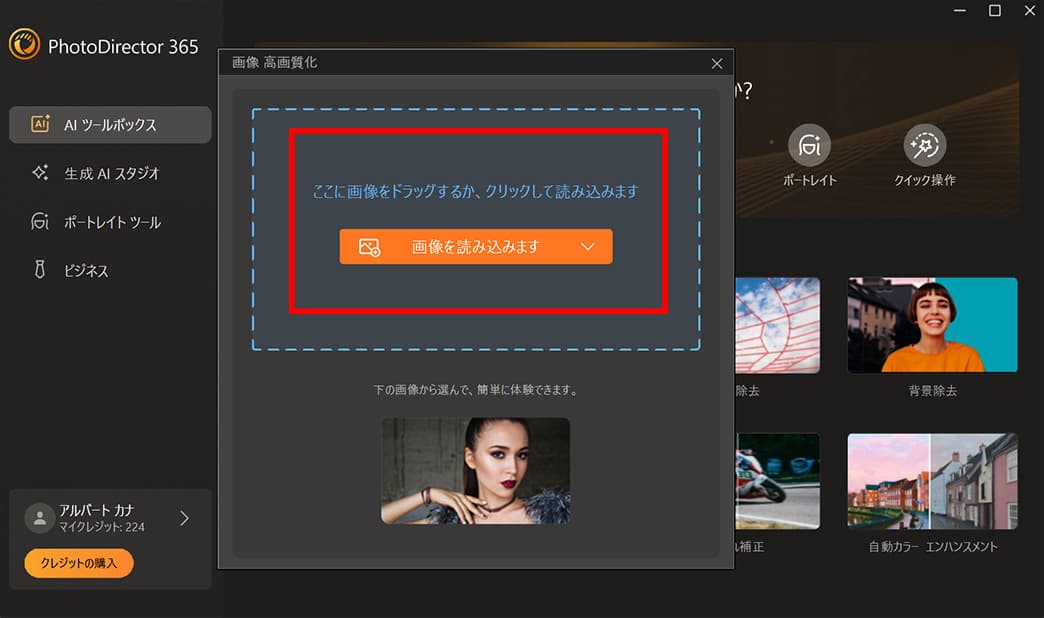This screenshot has width=1044, height=618.
Task: Click the ポートレイト ツール face icon
Action: [x=39, y=221]
